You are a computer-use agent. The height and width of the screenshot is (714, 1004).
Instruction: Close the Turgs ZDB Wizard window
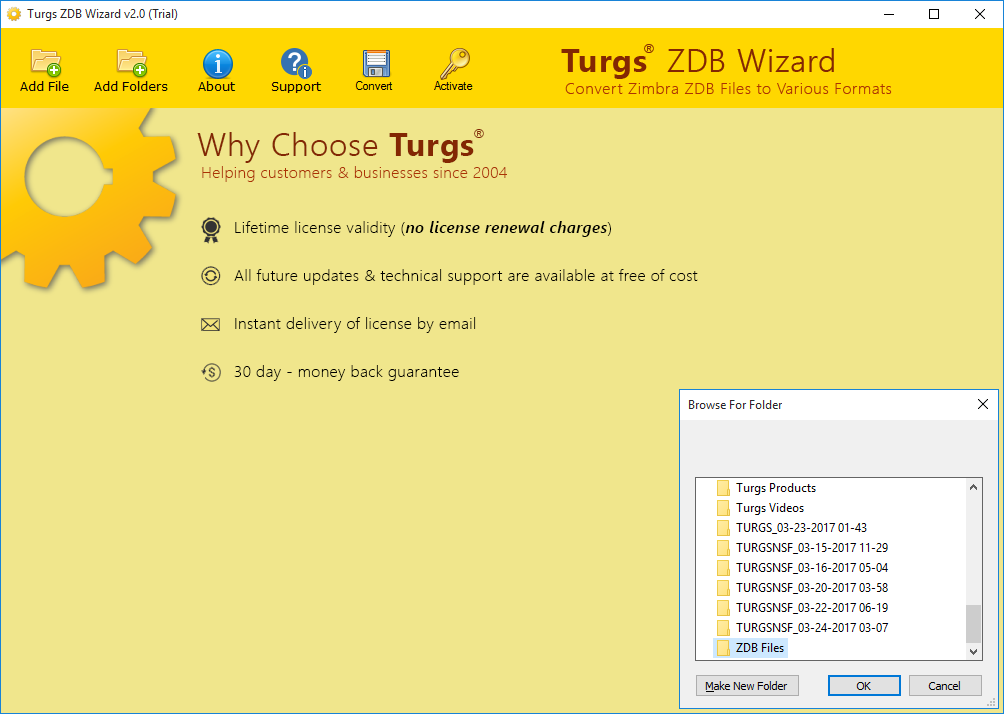coord(980,14)
